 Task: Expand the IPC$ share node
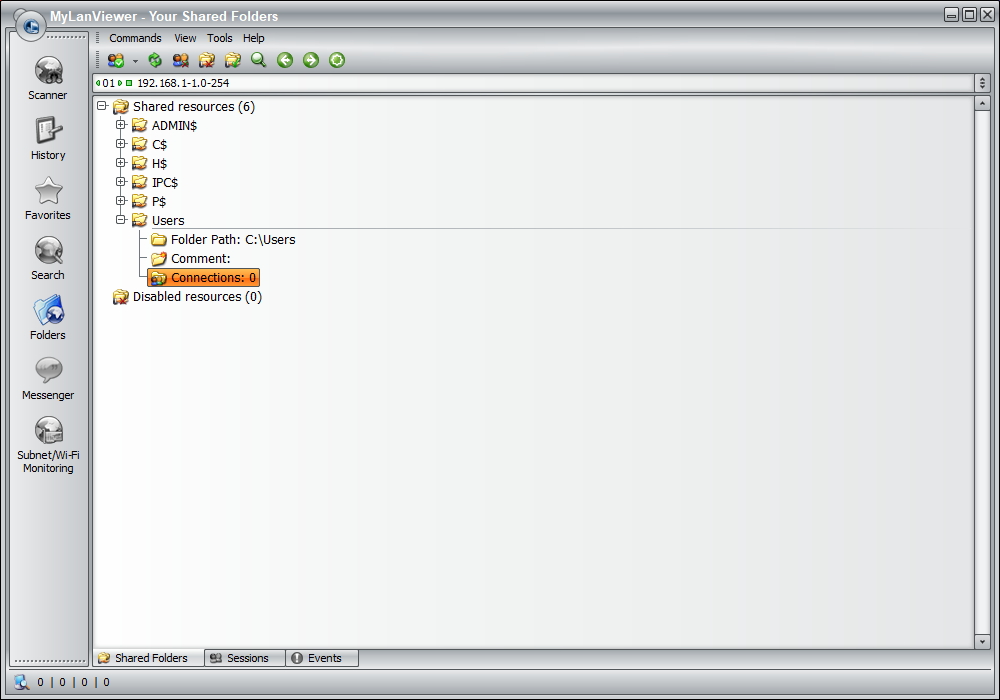(x=121, y=182)
